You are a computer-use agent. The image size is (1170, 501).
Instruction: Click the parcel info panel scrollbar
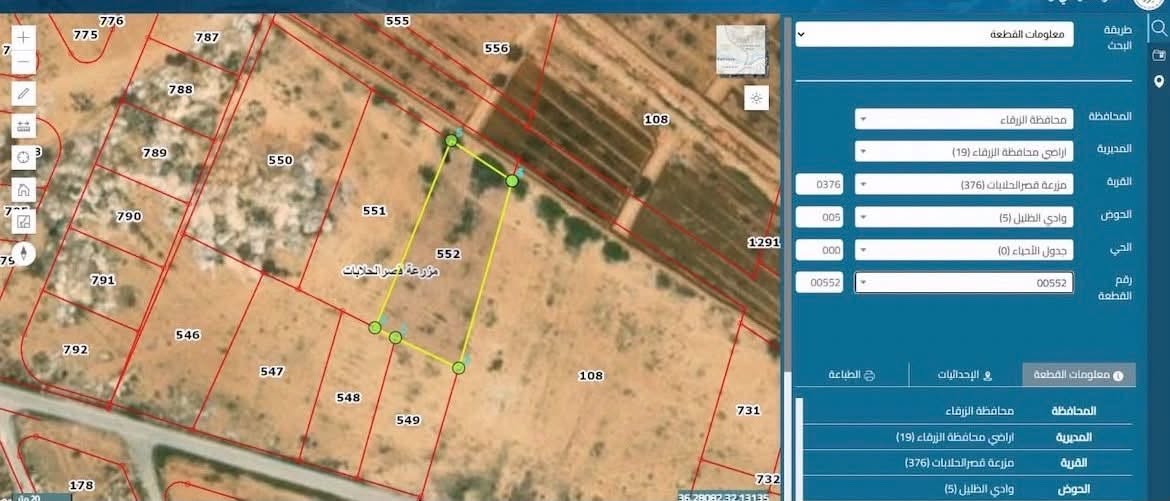click(x=800, y=448)
